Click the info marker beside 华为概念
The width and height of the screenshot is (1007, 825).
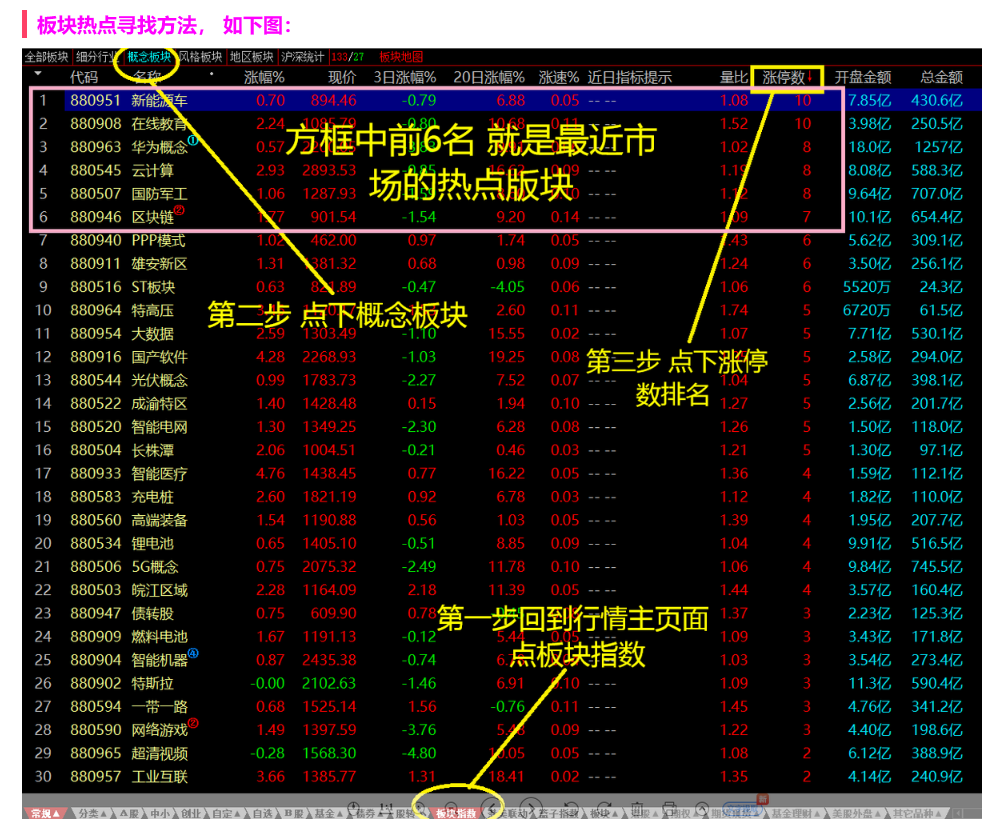pyautogui.click(x=193, y=141)
